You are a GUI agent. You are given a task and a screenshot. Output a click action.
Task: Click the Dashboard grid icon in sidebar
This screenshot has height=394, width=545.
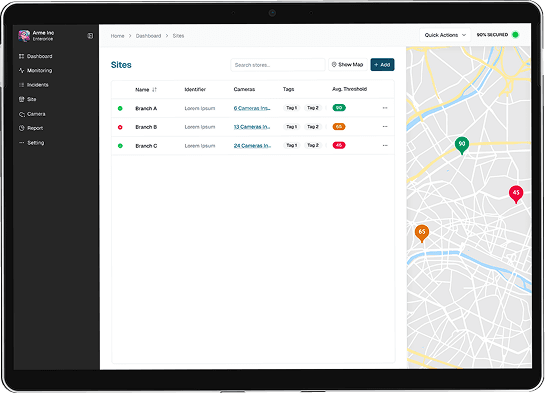(22, 56)
